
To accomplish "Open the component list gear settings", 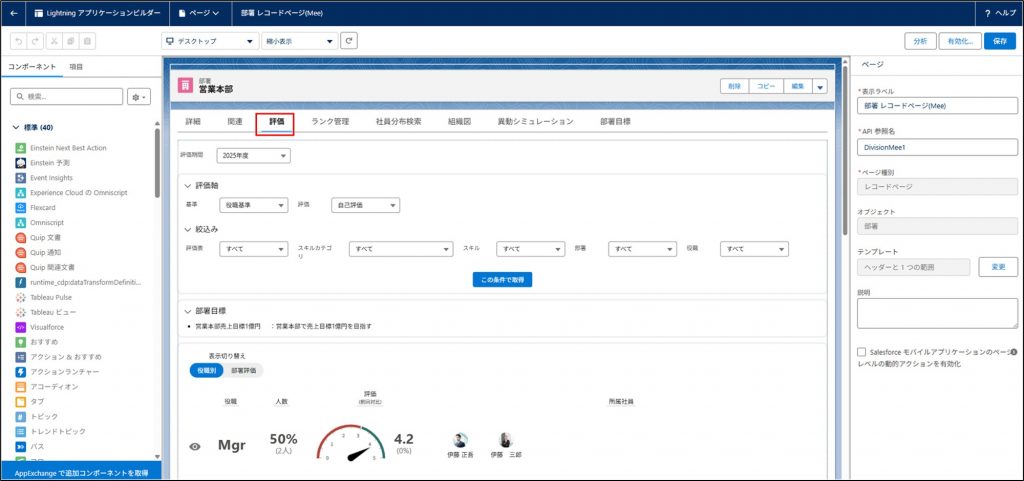I will click(x=139, y=97).
